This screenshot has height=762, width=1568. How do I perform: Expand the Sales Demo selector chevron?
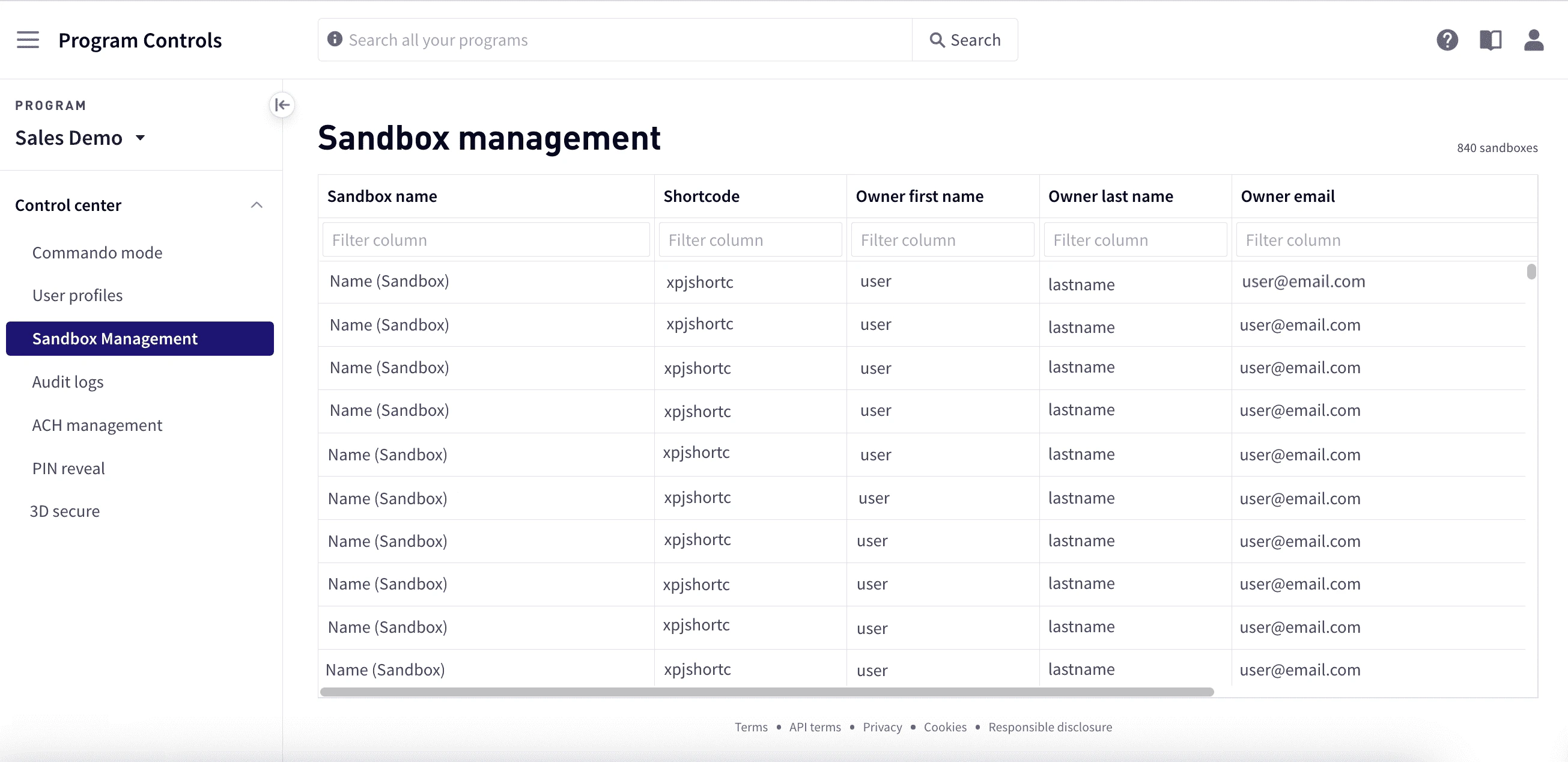tap(141, 138)
